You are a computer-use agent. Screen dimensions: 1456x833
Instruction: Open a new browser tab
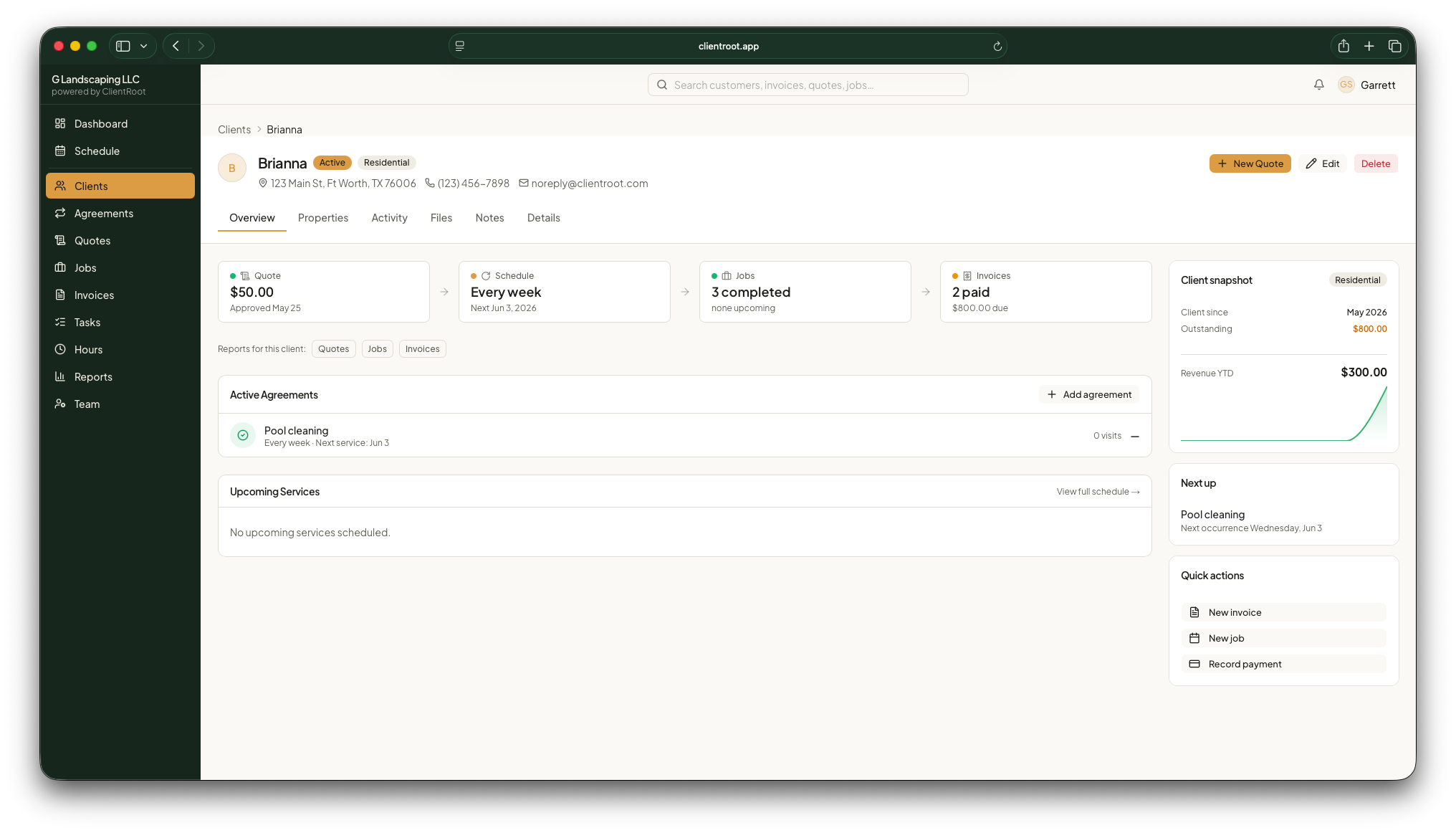(1369, 46)
